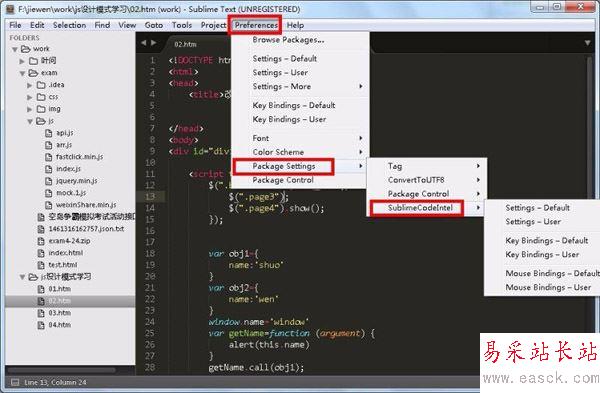Open 04.htm in sidebar
Screen dimensions: 600x393
pos(60,325)
